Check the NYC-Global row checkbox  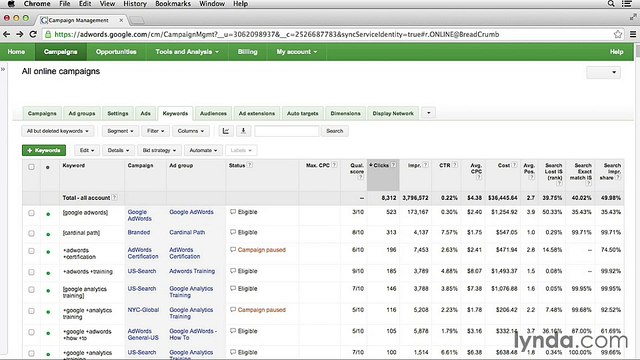pyautogui.click(x=31, y=311)
